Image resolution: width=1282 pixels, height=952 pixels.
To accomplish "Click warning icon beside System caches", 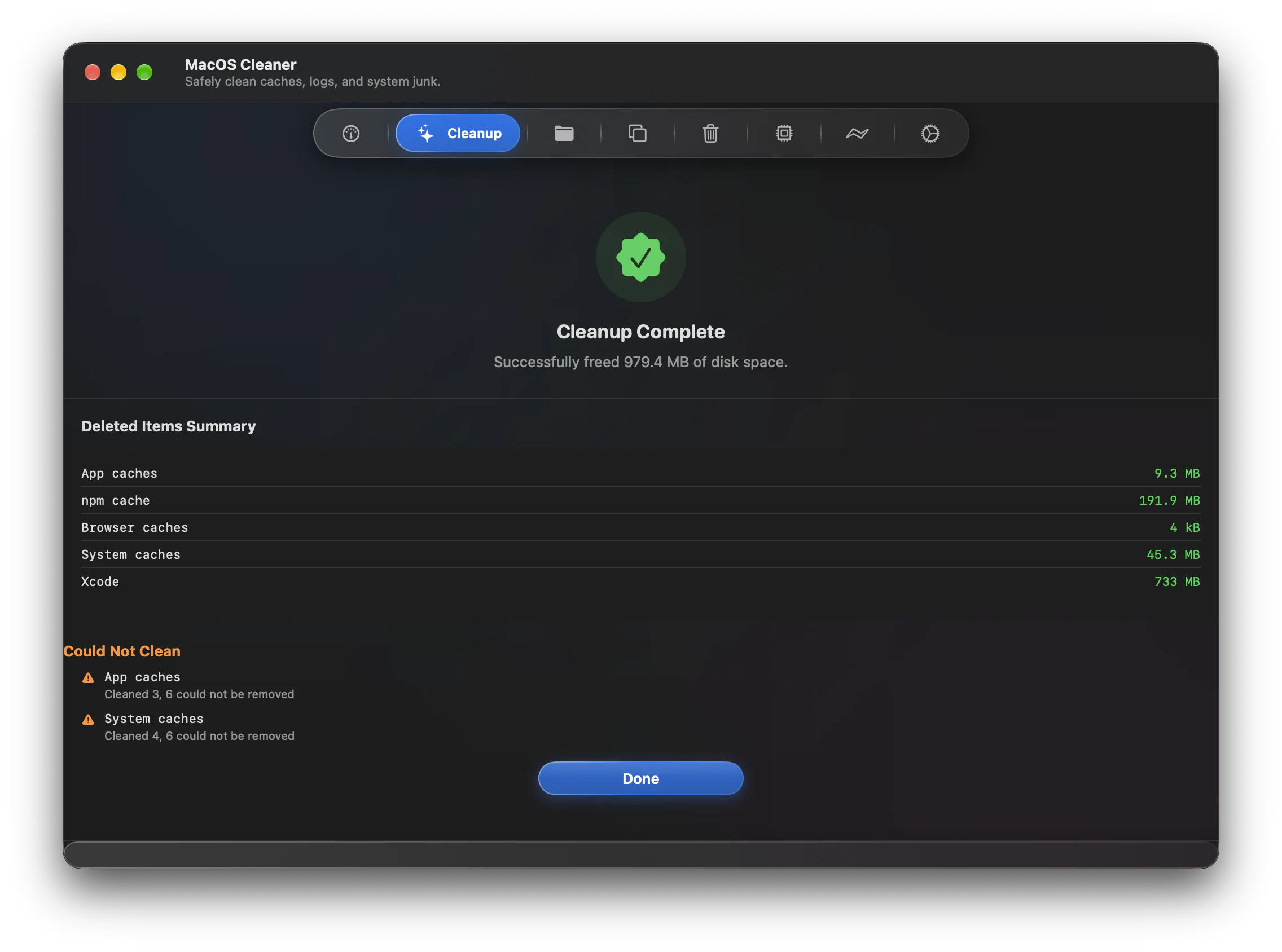I will point(88,719).
